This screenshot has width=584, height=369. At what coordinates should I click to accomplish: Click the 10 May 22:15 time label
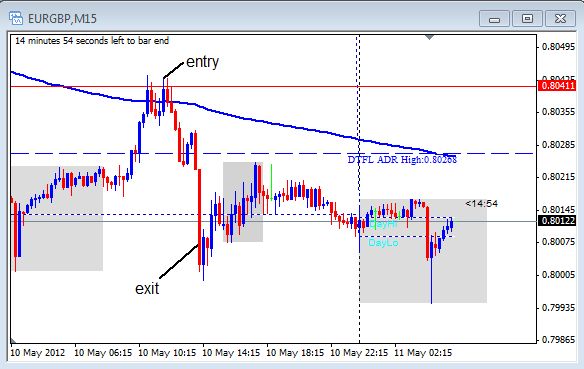(359, 352)
